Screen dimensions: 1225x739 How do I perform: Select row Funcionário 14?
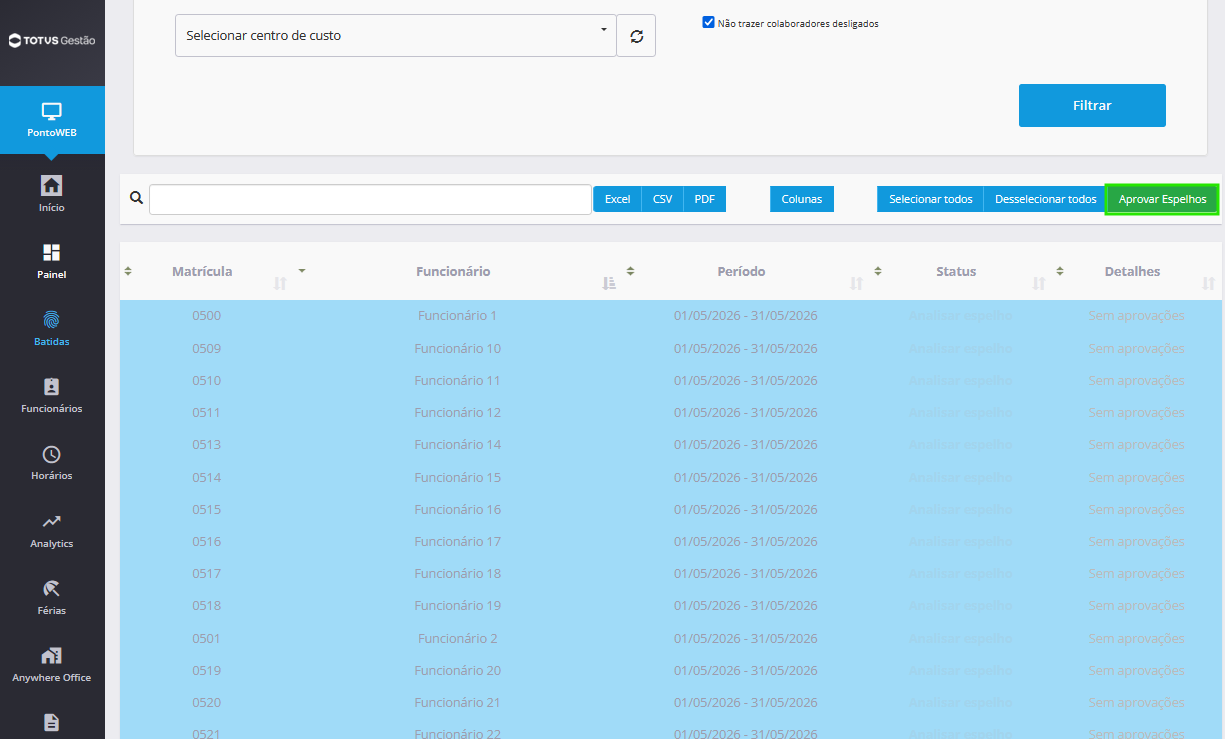click(x=671, y=444)
